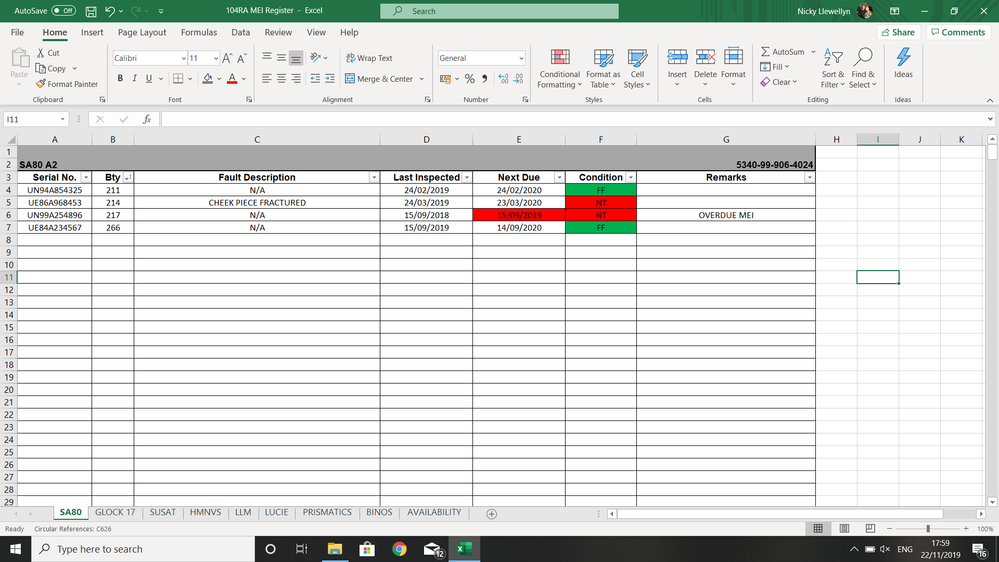999x562 pixels.
Task: Toggle Bold formatting
Action: click(x=120, y=78)
